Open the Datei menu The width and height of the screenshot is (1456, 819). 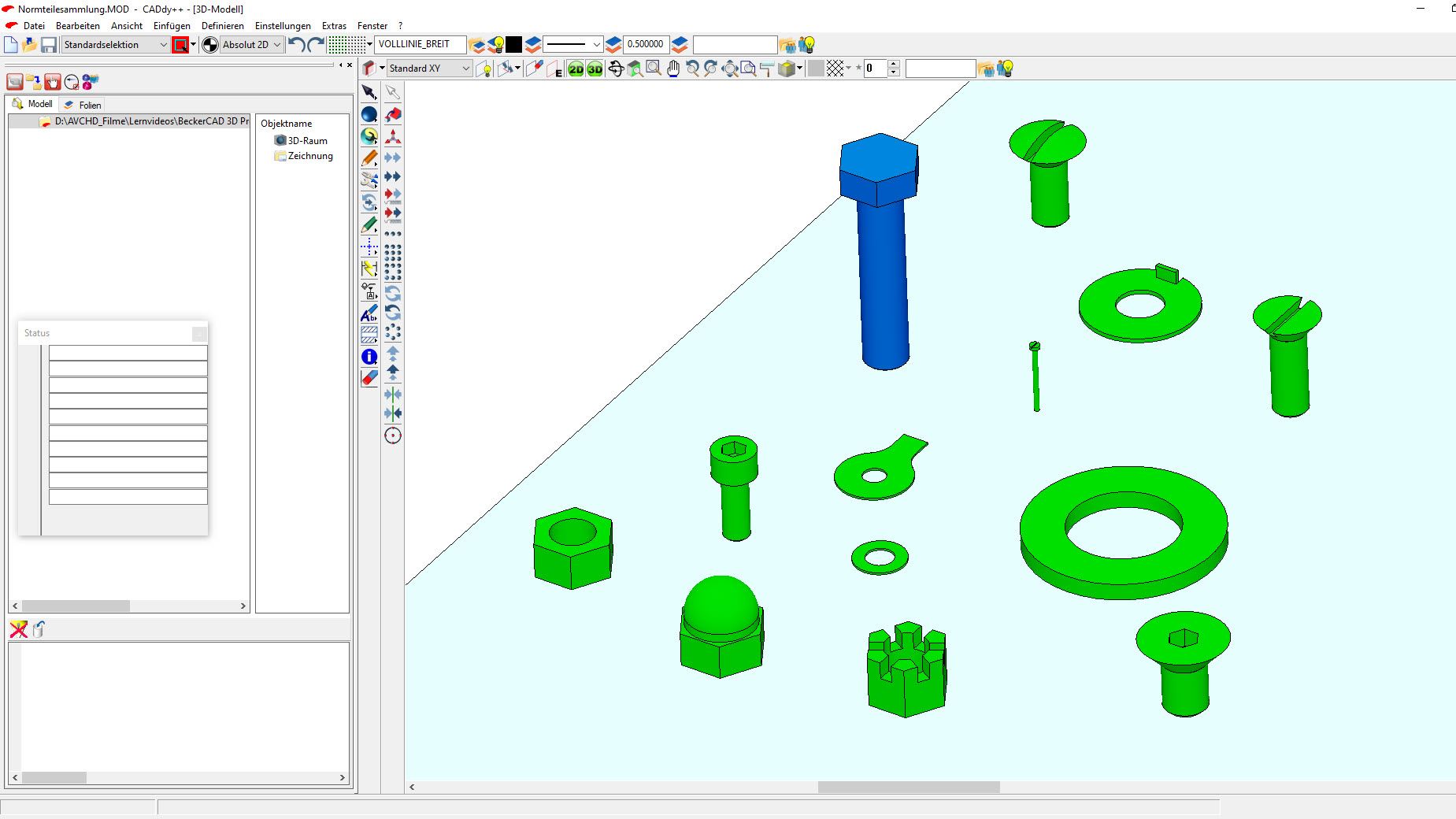click(x=34, y=26)
